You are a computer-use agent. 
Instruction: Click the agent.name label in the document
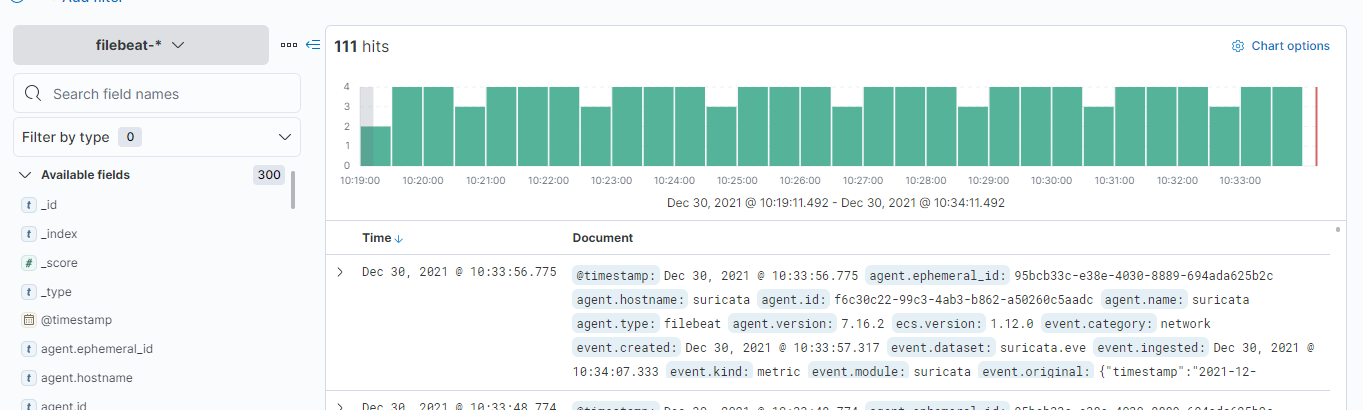[1144, 299]
